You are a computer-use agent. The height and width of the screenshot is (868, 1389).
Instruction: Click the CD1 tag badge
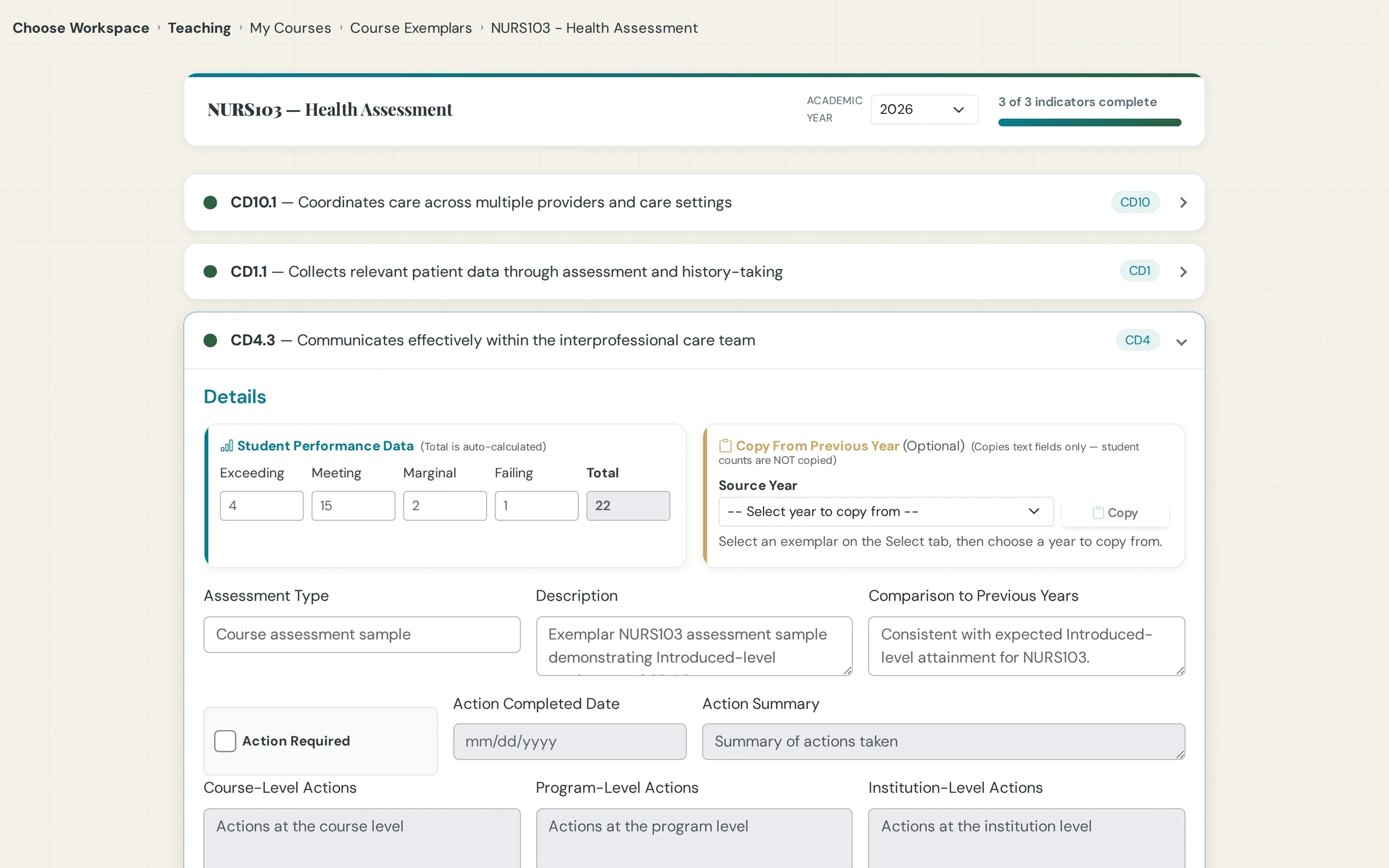(1139, 270)
